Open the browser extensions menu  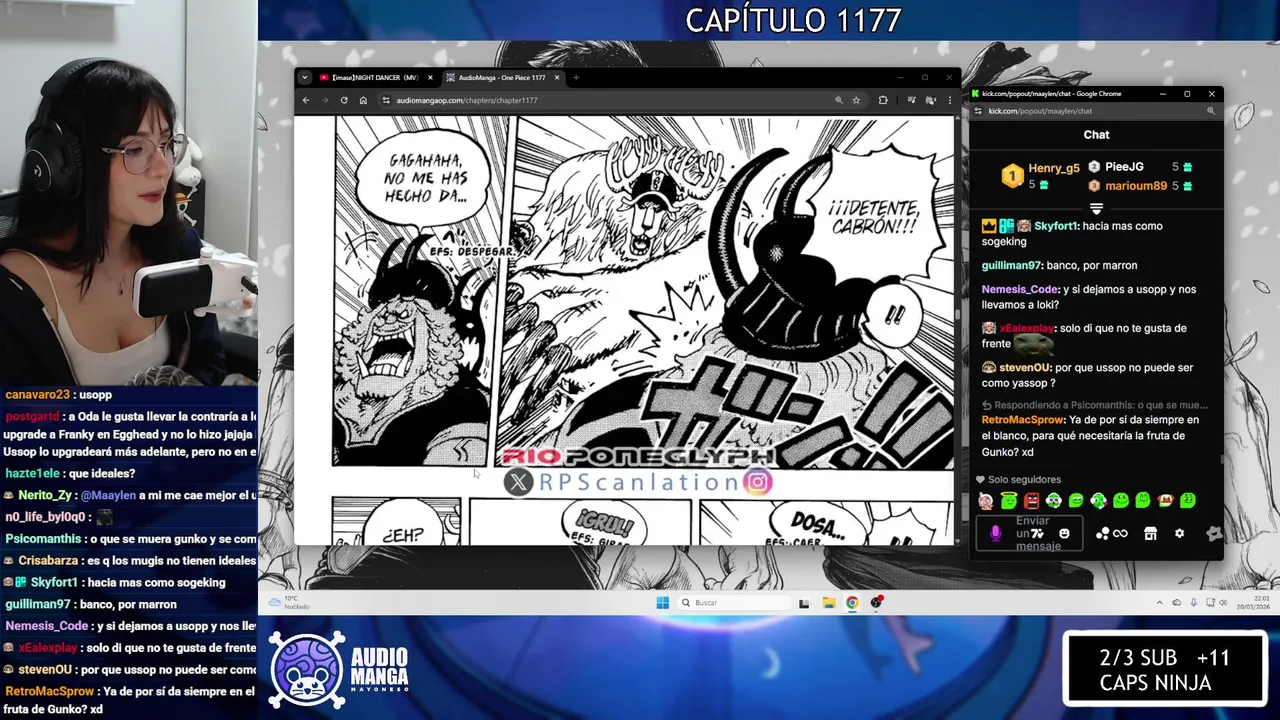pyautogui.click(x=883, y=100)
